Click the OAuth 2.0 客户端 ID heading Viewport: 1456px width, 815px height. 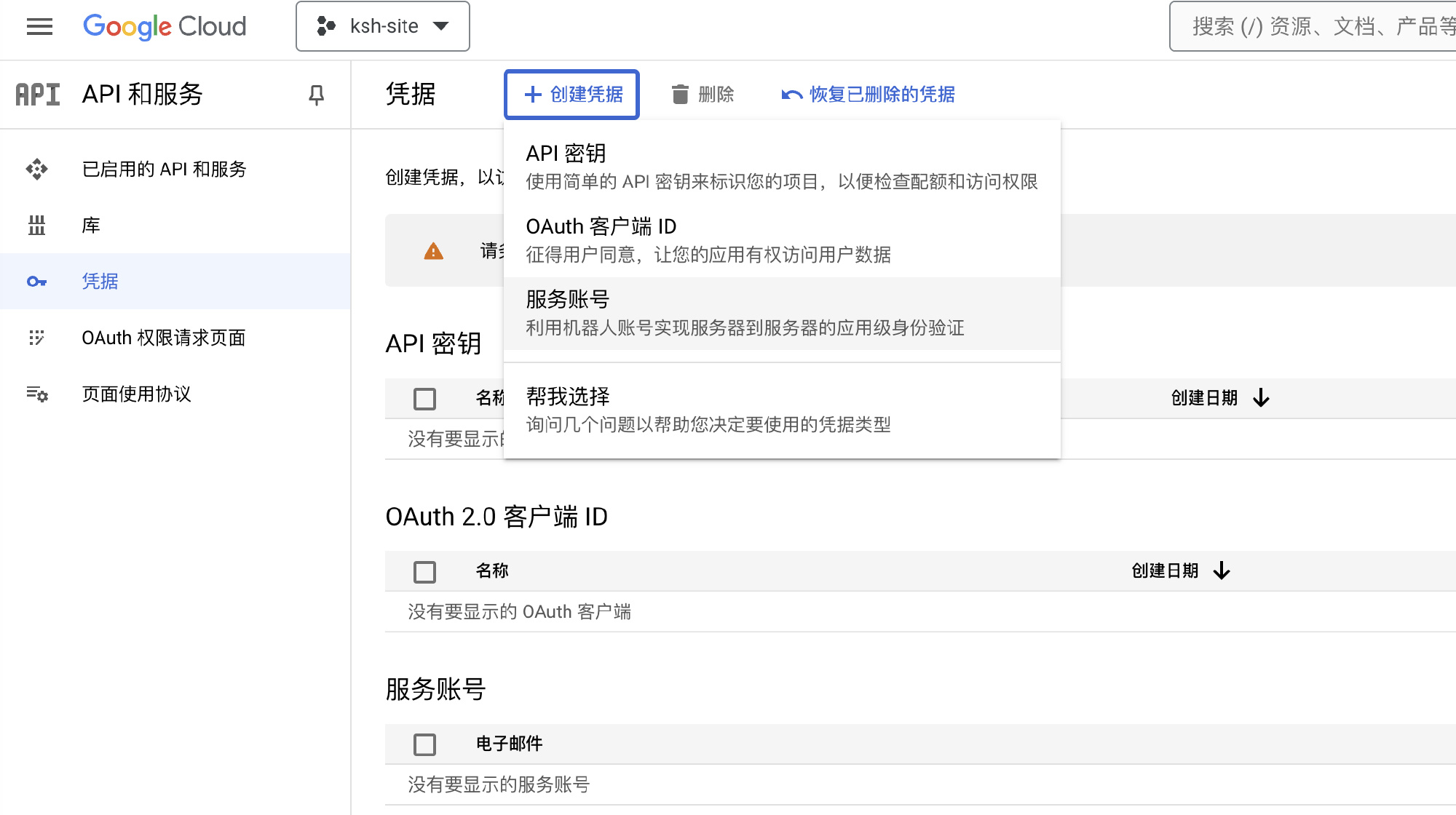[496, 517]
